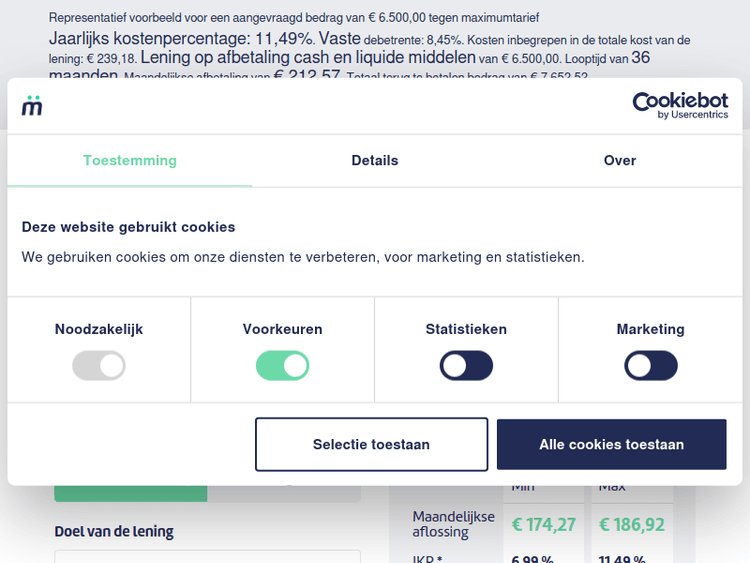Open the Doel van de lening field
This screenshot has height=563, width=750.
point(207,556)
